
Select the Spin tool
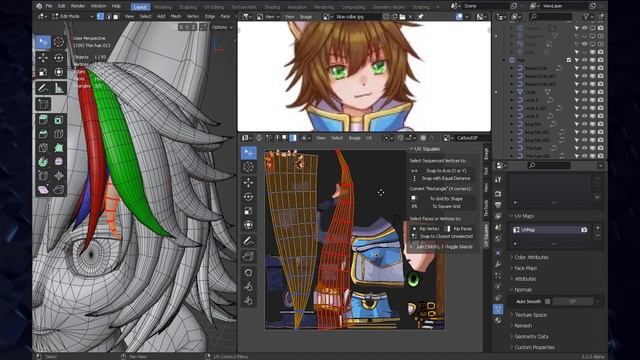click(x=43, y=162)
